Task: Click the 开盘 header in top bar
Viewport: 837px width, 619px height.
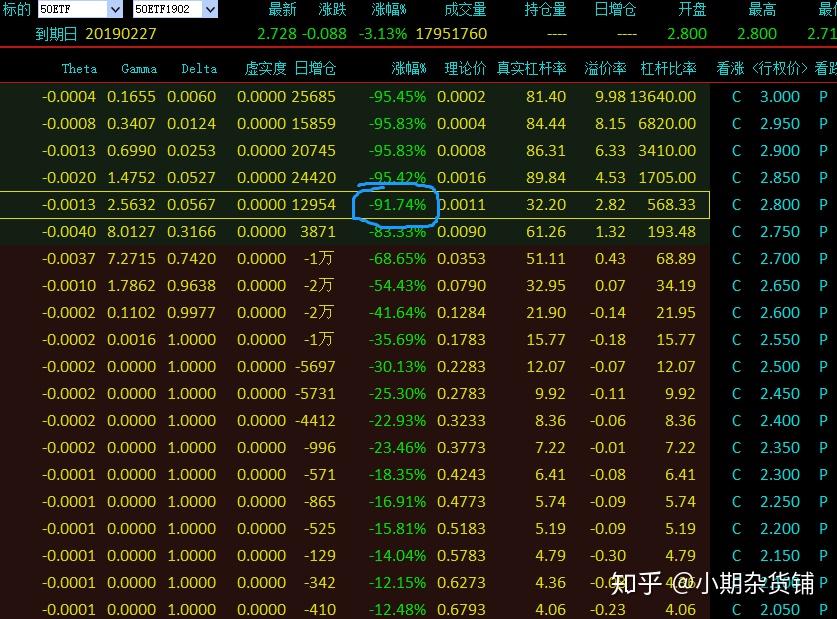Action: coord(692,9)
